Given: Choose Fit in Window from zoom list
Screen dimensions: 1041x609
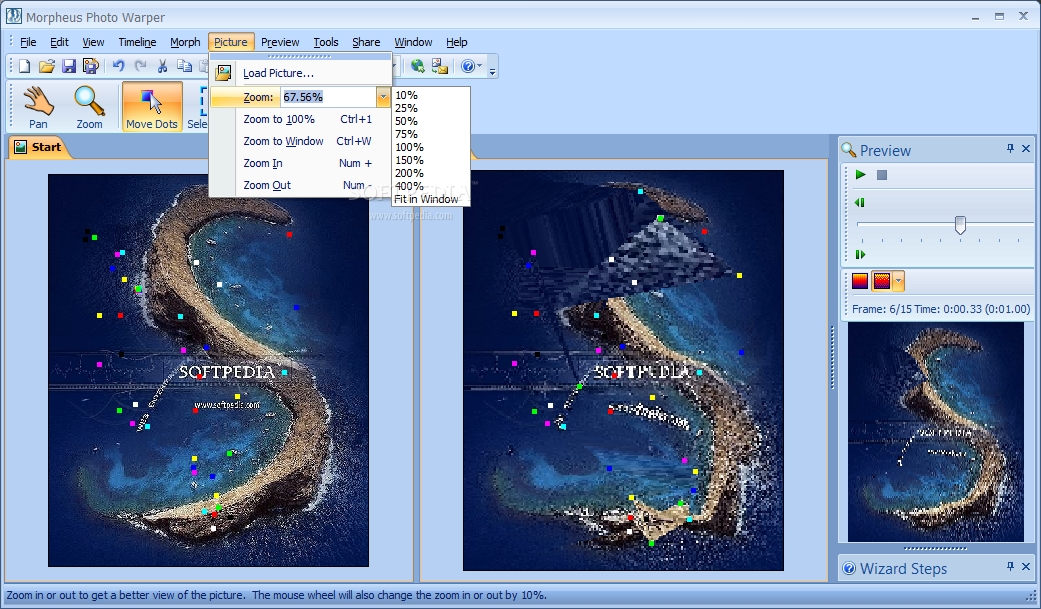Looking at the screenshot, I should point(426,199).
